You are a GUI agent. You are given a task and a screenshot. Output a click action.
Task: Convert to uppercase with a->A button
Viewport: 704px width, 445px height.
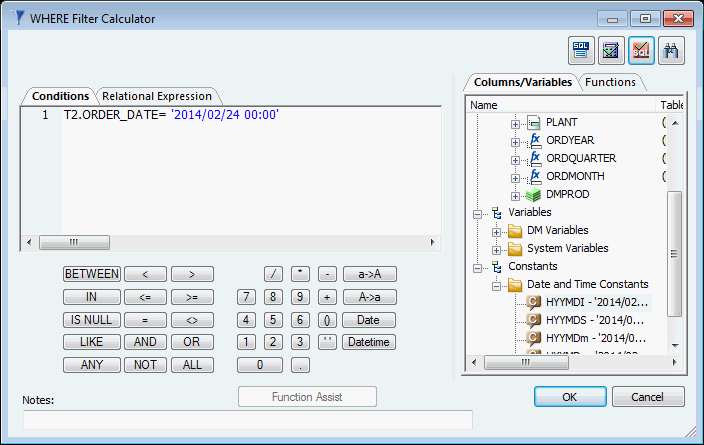[x=370, y=274]
